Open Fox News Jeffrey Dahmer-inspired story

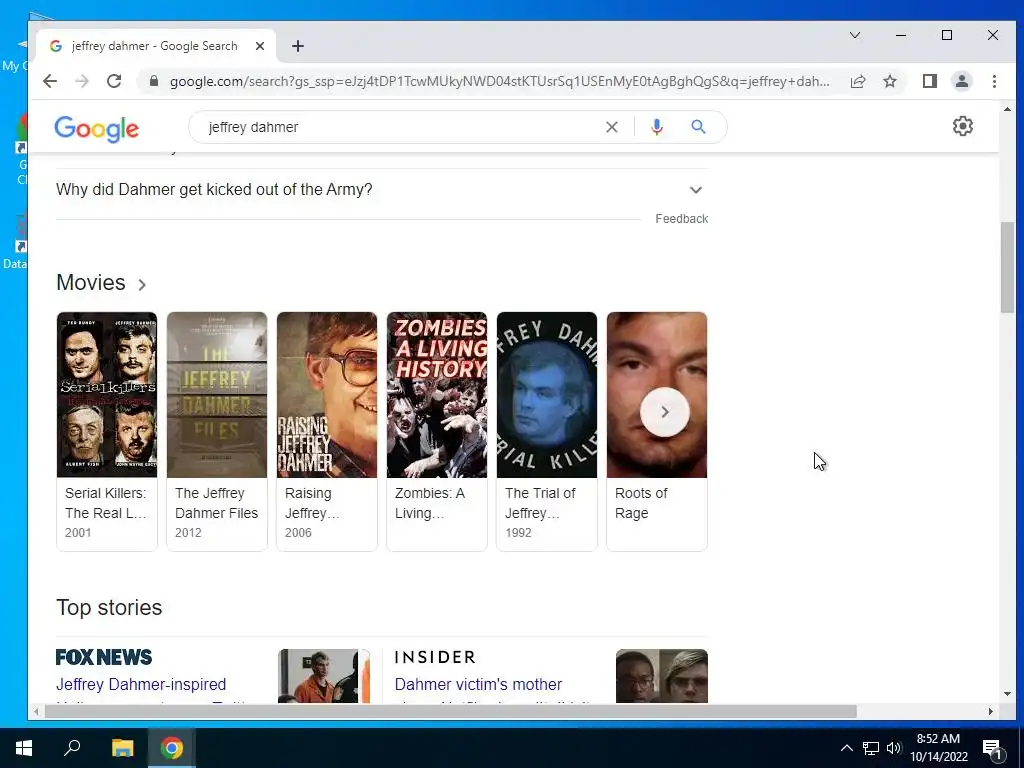(141, 684)
